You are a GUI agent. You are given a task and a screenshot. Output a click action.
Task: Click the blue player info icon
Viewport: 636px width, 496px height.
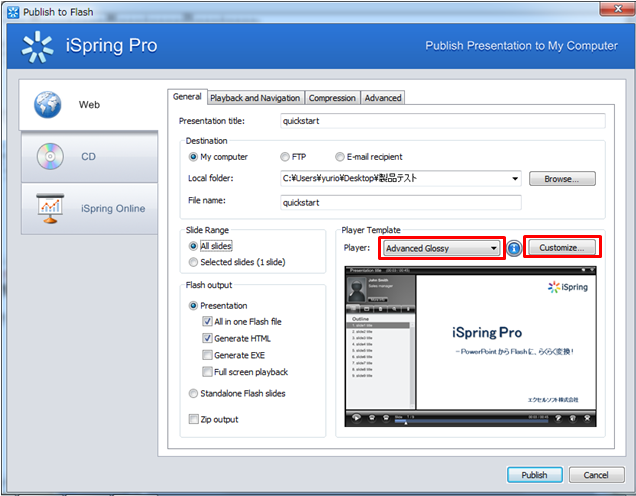tap(514, 248)
